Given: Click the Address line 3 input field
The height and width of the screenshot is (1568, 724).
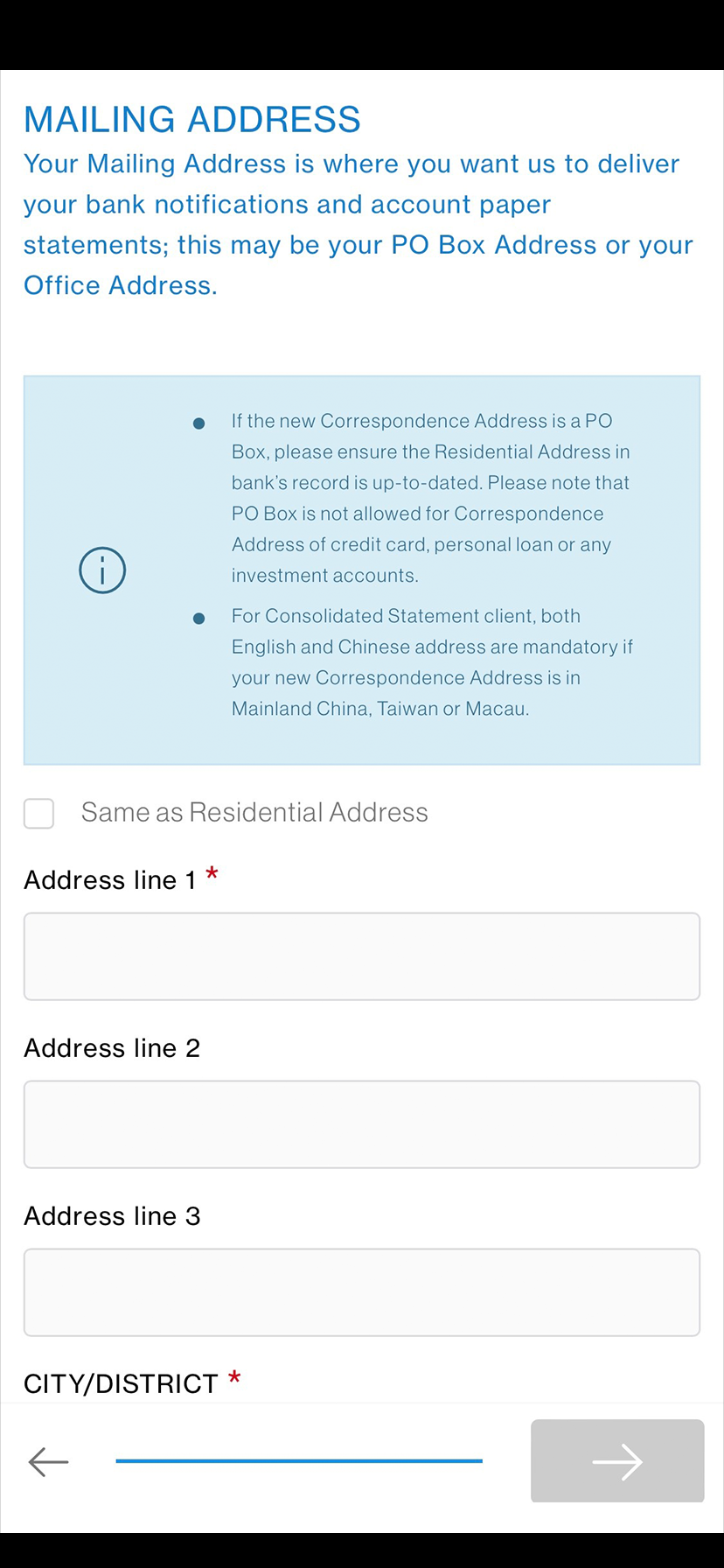Looking at the screenshot, I should (361, 1292).
